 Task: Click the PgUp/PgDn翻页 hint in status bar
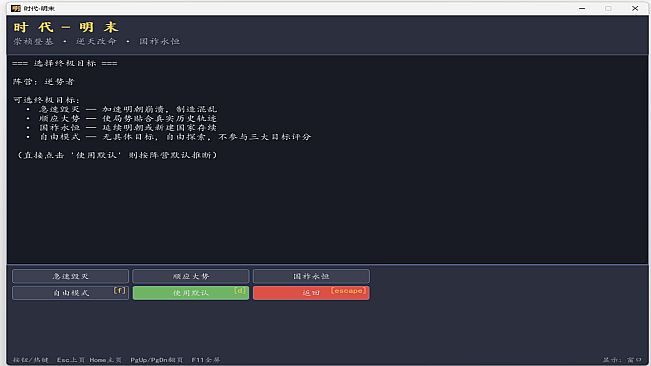(157, 360)
